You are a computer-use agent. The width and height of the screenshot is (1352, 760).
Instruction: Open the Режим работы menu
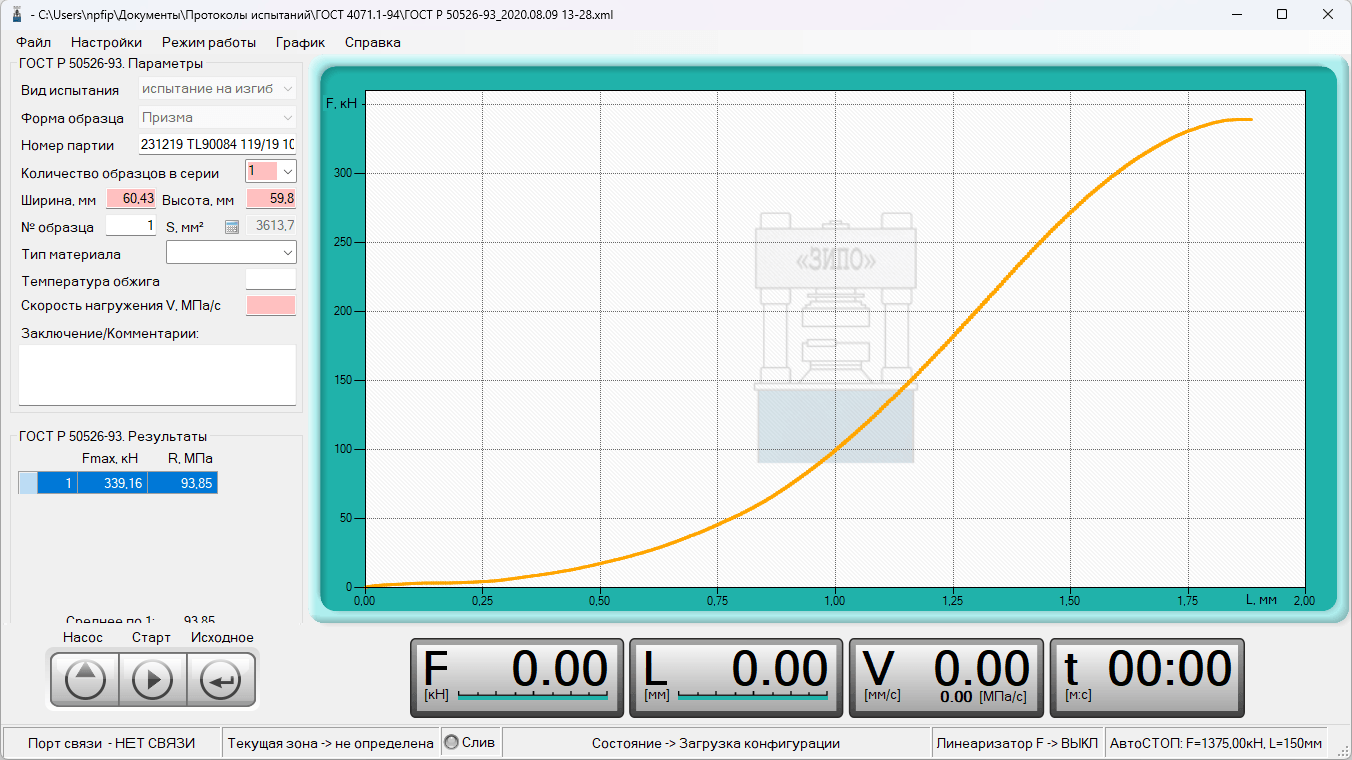pyautogui.click(x=209, y=42)
